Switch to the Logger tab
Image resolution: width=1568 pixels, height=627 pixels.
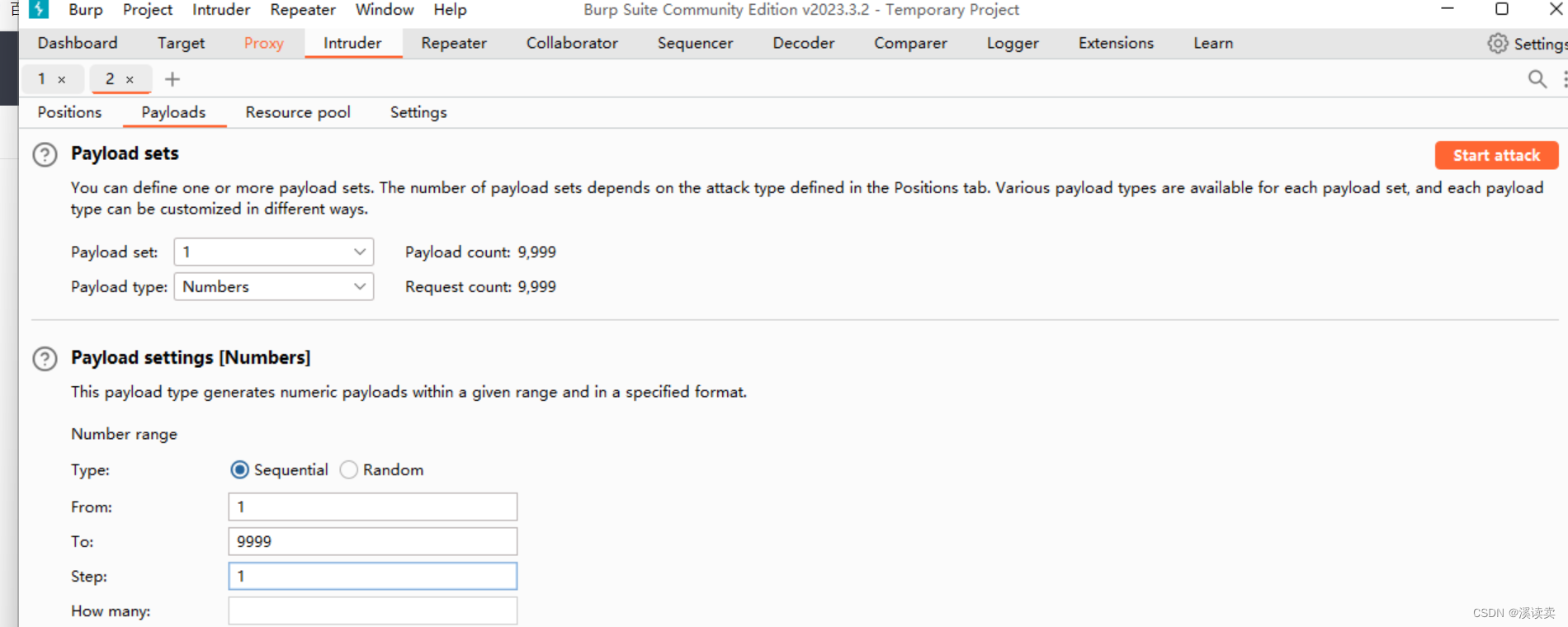[x=1013, y=43]
